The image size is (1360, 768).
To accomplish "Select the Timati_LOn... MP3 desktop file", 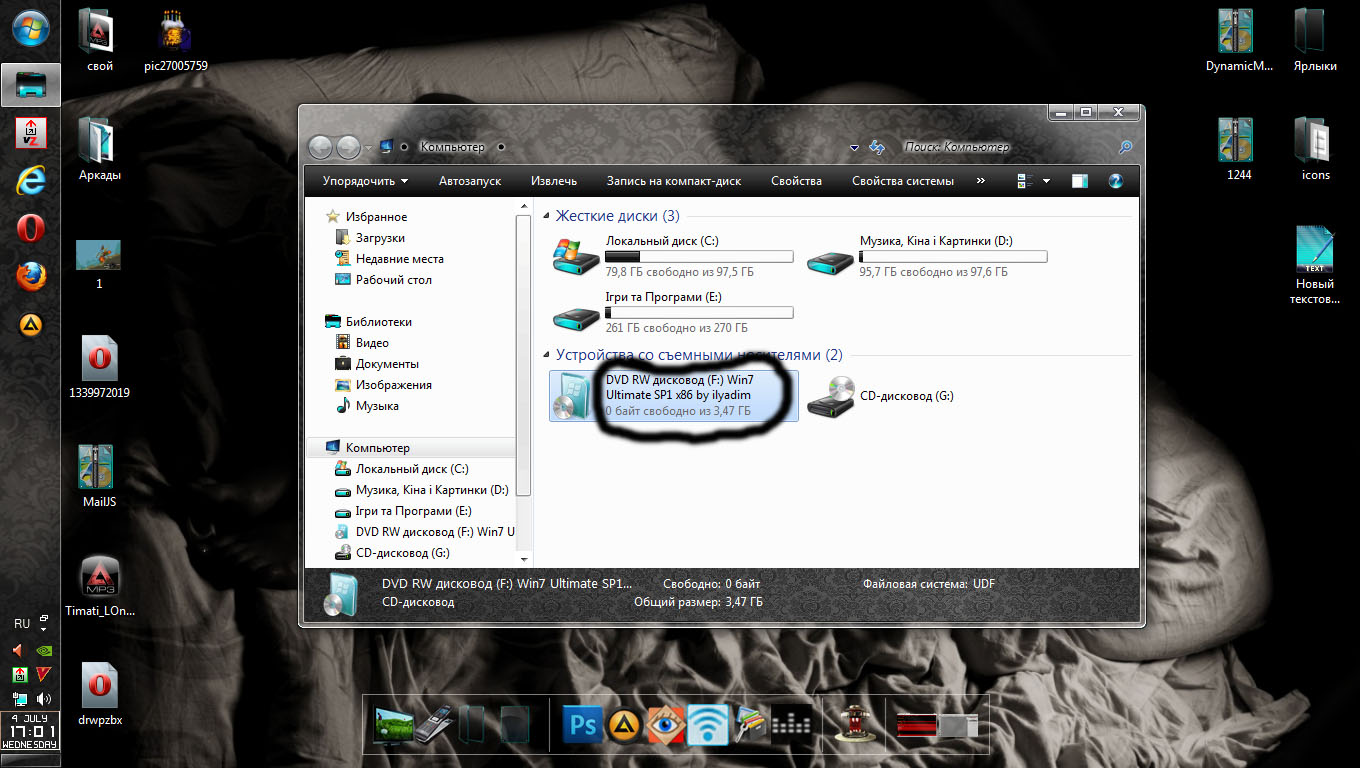I will pyautogui.click(x=100, y=586).
